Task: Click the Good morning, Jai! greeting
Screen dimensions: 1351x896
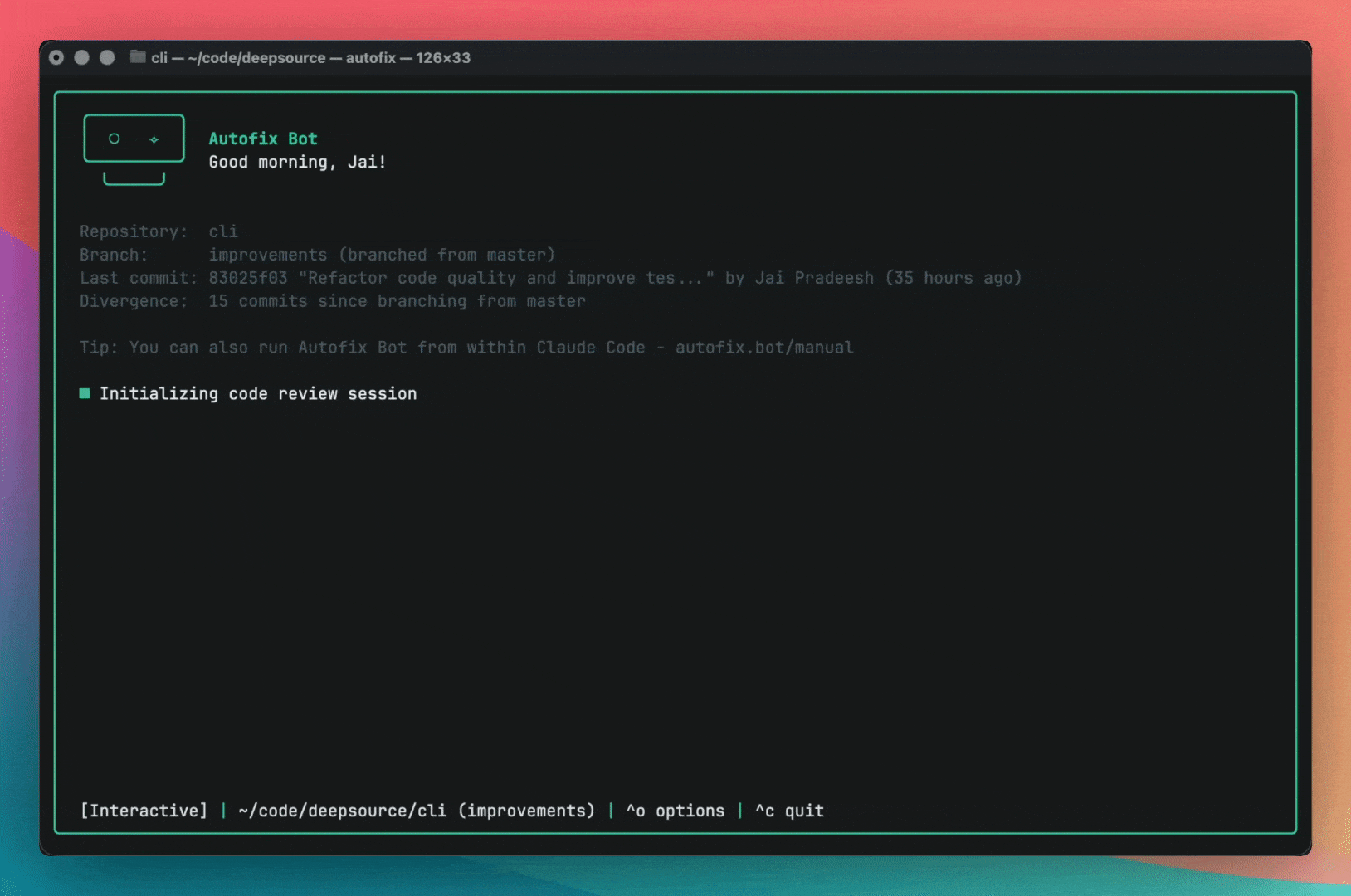Action: pyautogui.click(x=297, y=162)
